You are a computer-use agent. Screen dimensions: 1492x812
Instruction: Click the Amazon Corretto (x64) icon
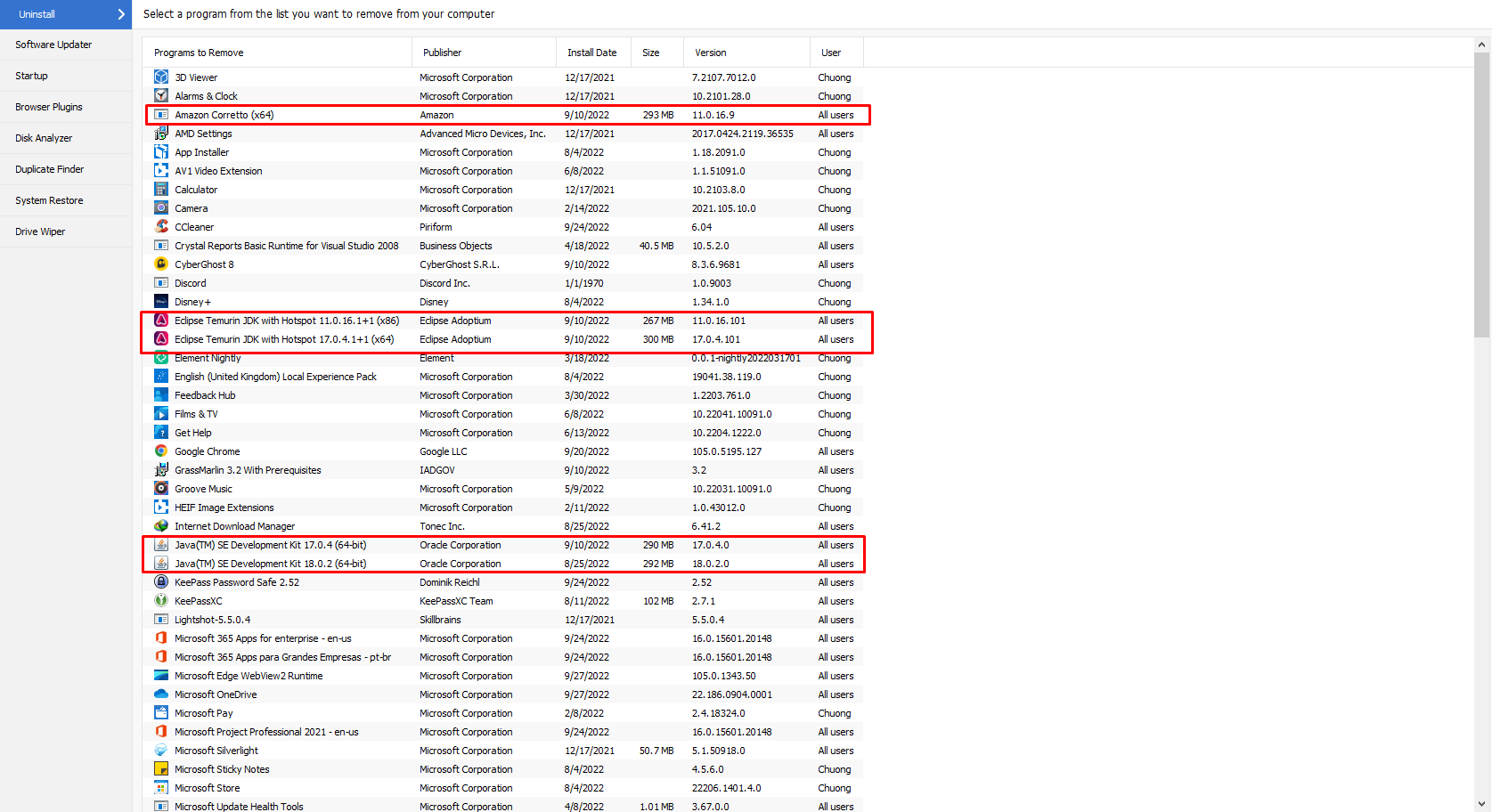pos(161,115)
